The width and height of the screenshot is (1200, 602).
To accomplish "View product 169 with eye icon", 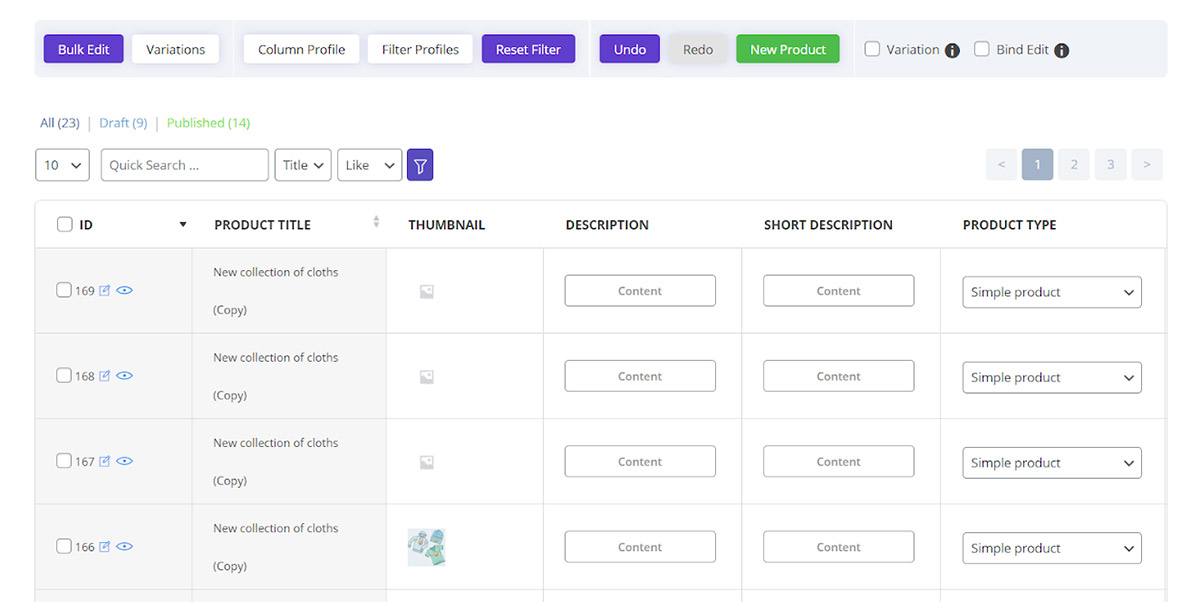I will [x=125, y=291].
